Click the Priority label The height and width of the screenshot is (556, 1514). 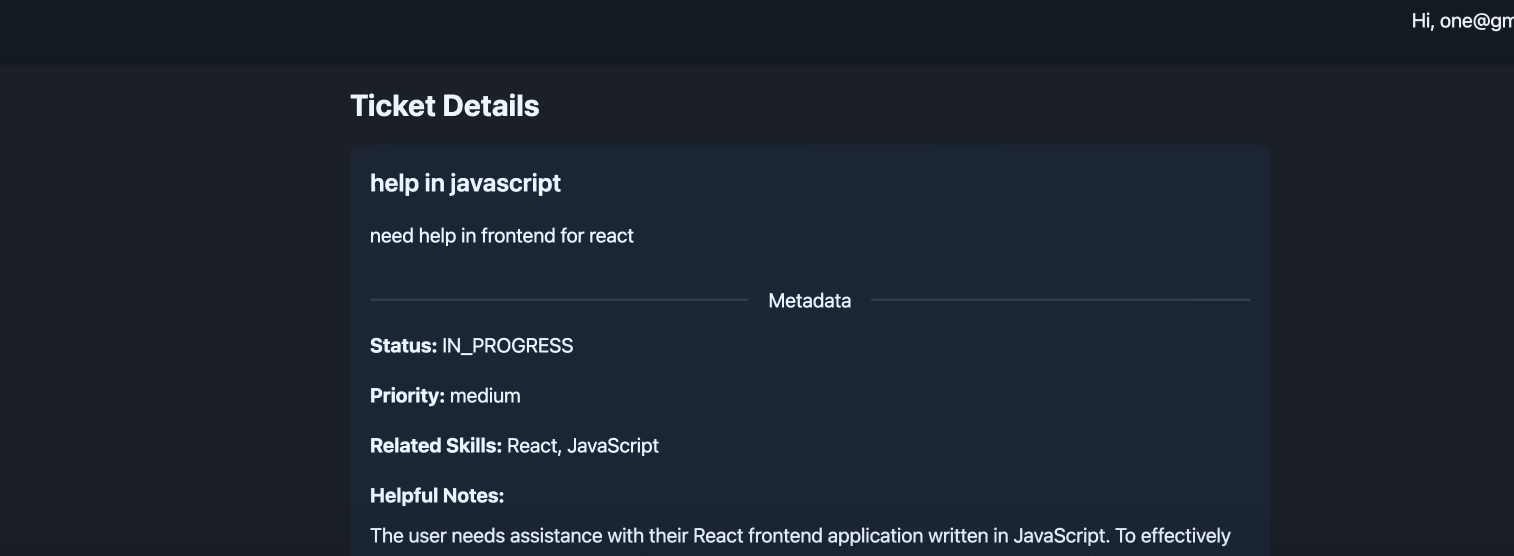407,396
